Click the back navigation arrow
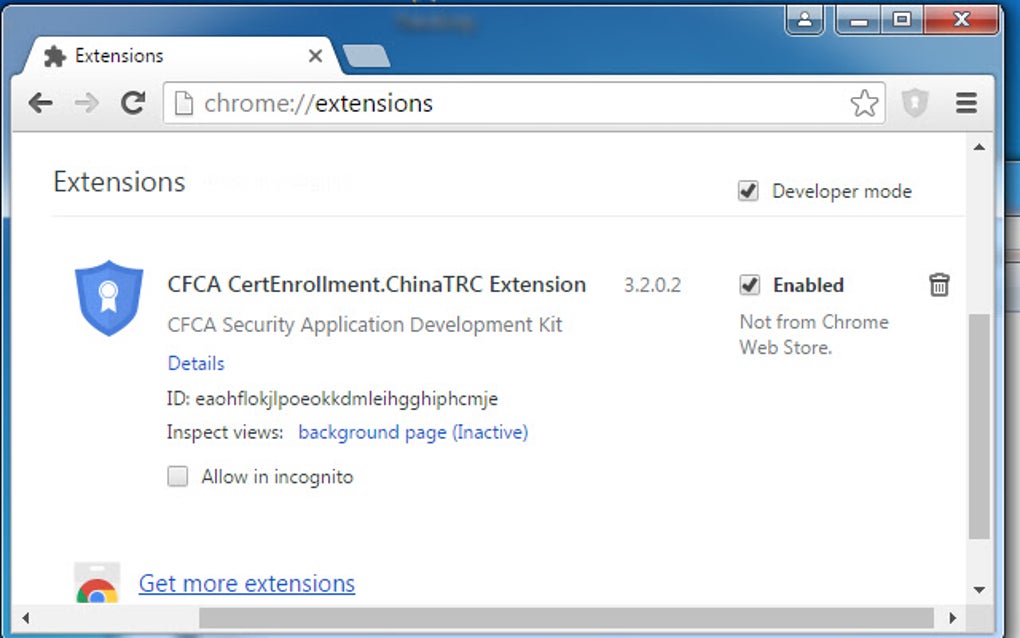1020x638 pixels. (39, 102)
